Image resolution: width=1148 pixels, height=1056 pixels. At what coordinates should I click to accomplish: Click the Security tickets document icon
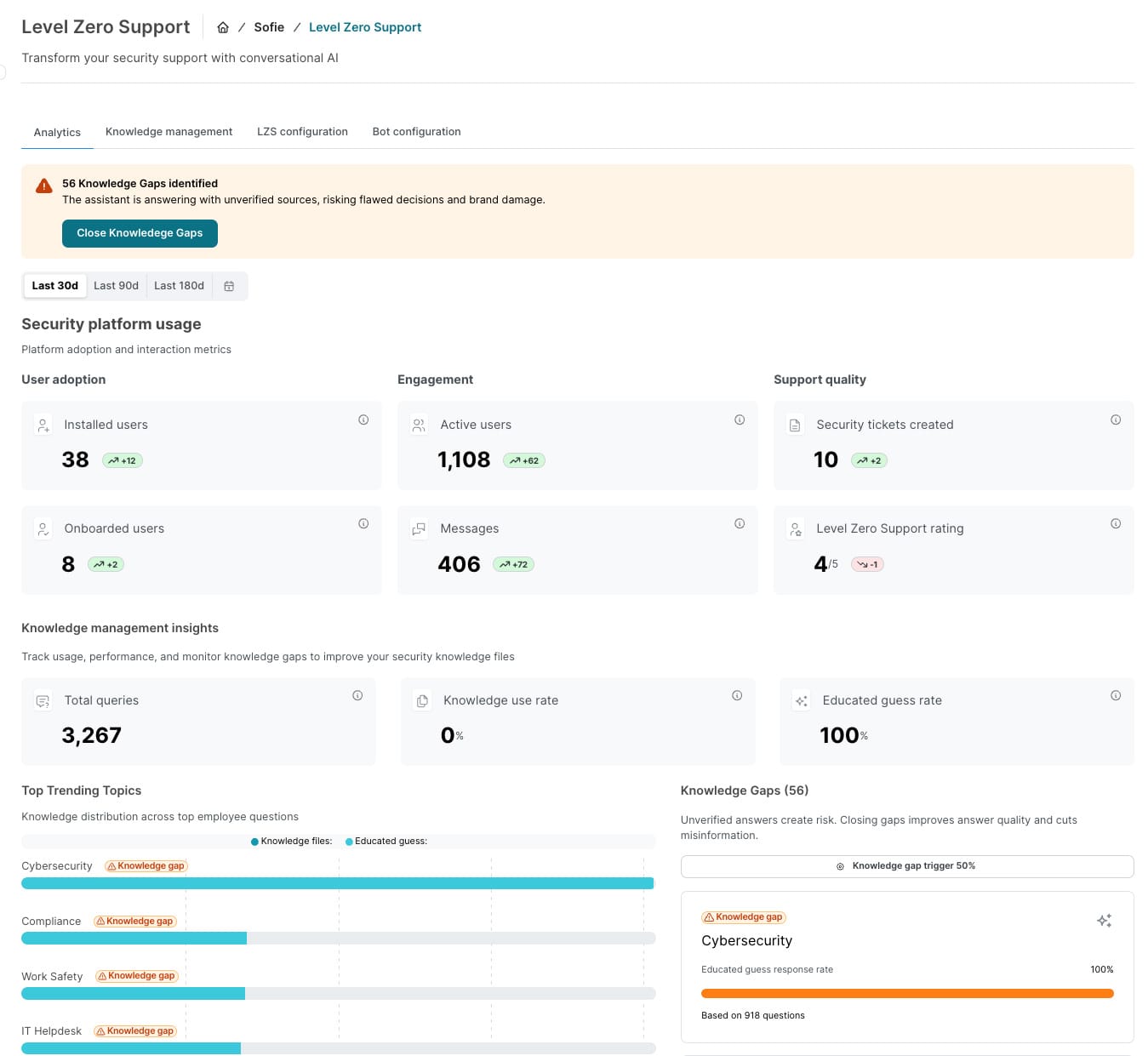point(795,425)
